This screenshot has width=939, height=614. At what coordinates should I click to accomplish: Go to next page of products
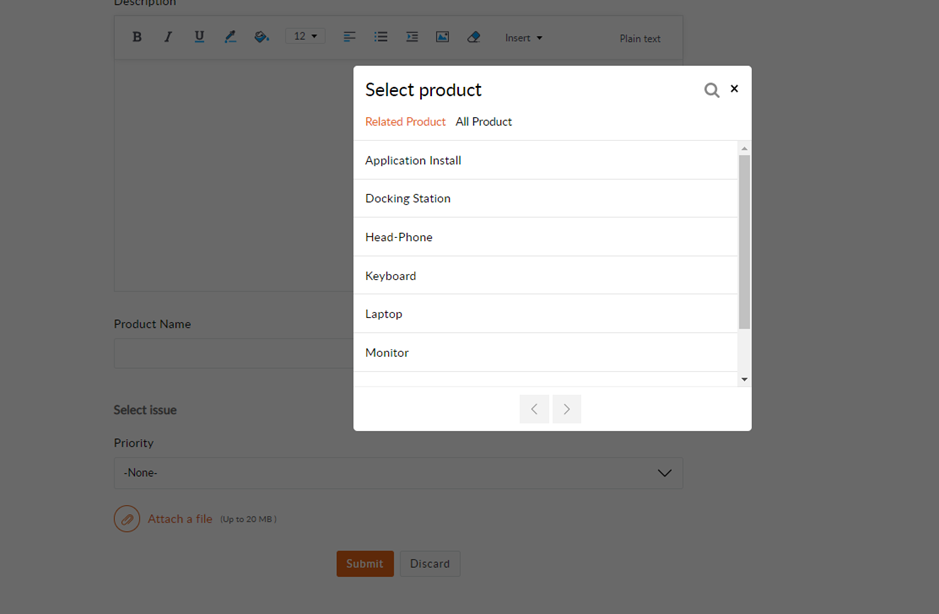pyautogui.click(x=567, y=409)
